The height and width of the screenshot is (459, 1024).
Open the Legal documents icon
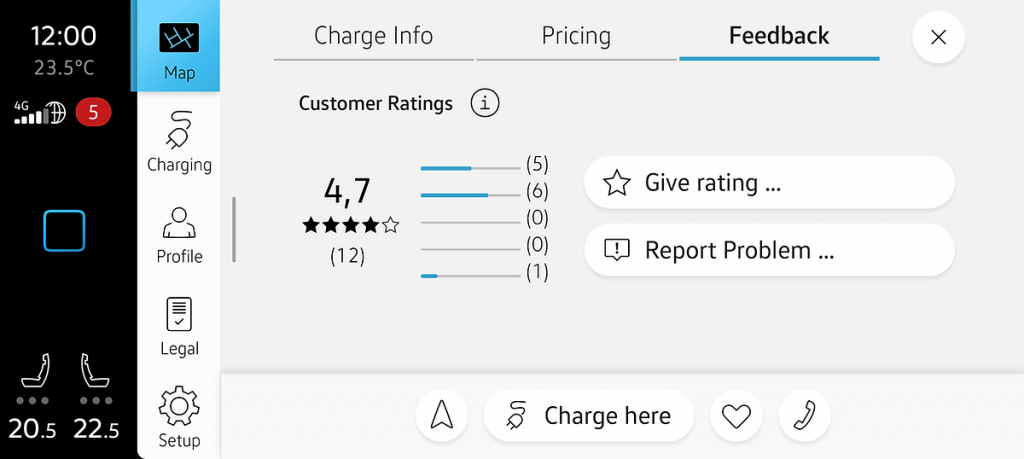(179, 327)
